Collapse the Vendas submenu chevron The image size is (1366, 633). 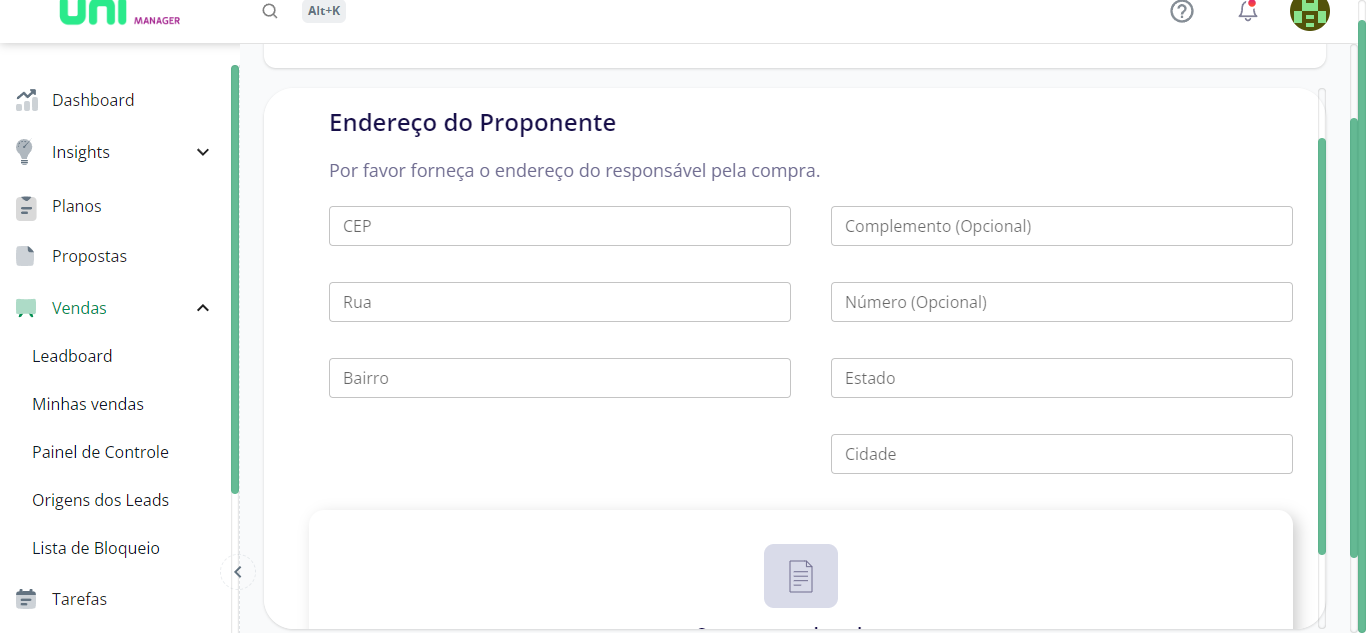click(x=203, y=308)
